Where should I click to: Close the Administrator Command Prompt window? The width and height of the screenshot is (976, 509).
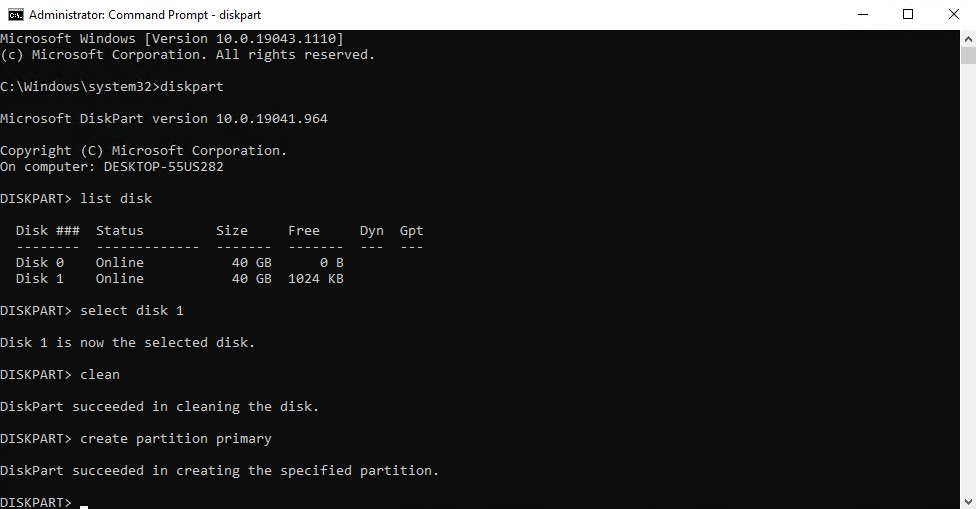[954, 14]
